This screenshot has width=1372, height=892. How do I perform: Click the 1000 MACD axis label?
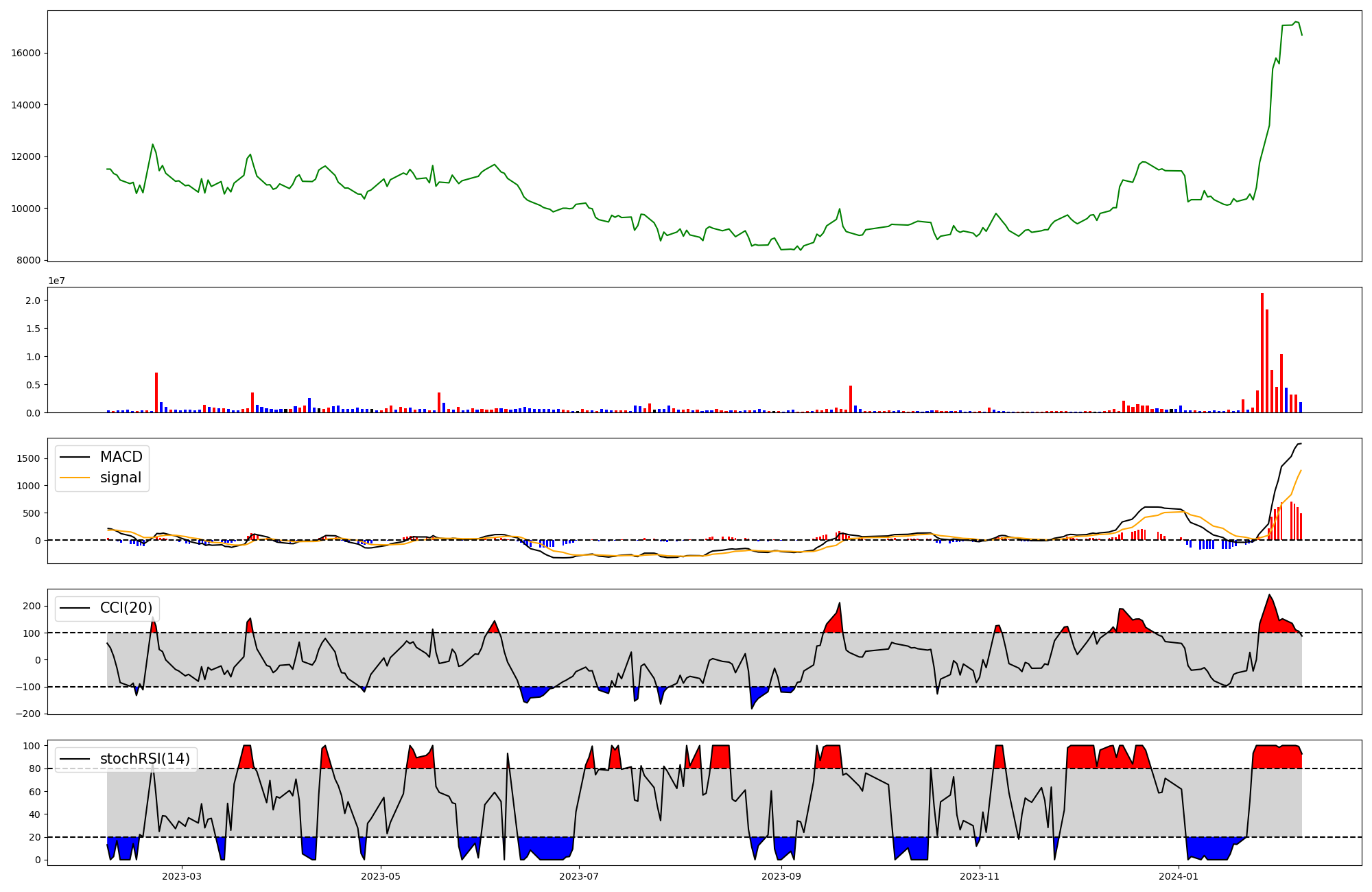[29, 486]
